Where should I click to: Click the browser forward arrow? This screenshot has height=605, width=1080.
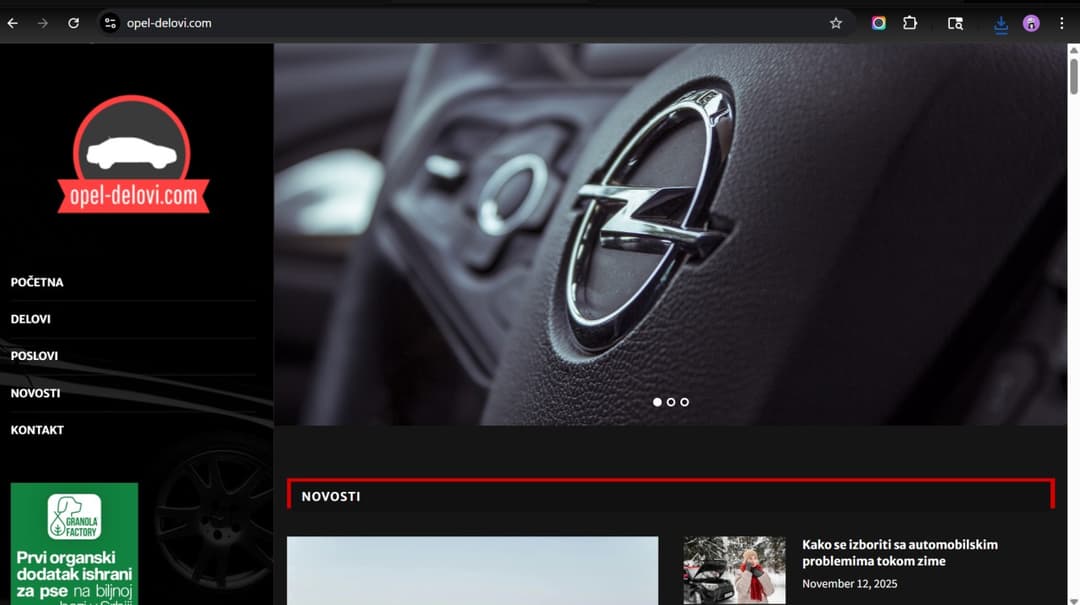[x=43, y=23]
